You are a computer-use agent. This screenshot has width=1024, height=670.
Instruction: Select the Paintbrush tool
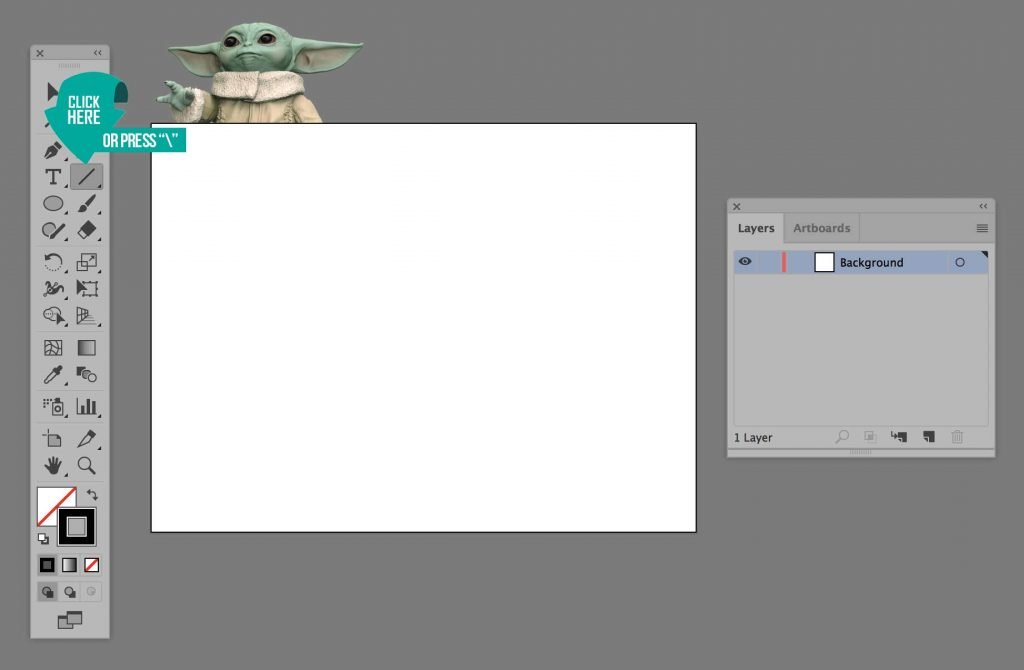tap(86, 204)
